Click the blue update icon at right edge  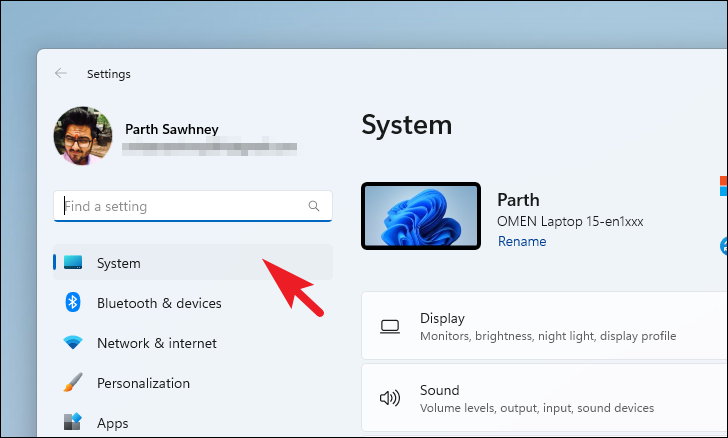click(724, 246)
